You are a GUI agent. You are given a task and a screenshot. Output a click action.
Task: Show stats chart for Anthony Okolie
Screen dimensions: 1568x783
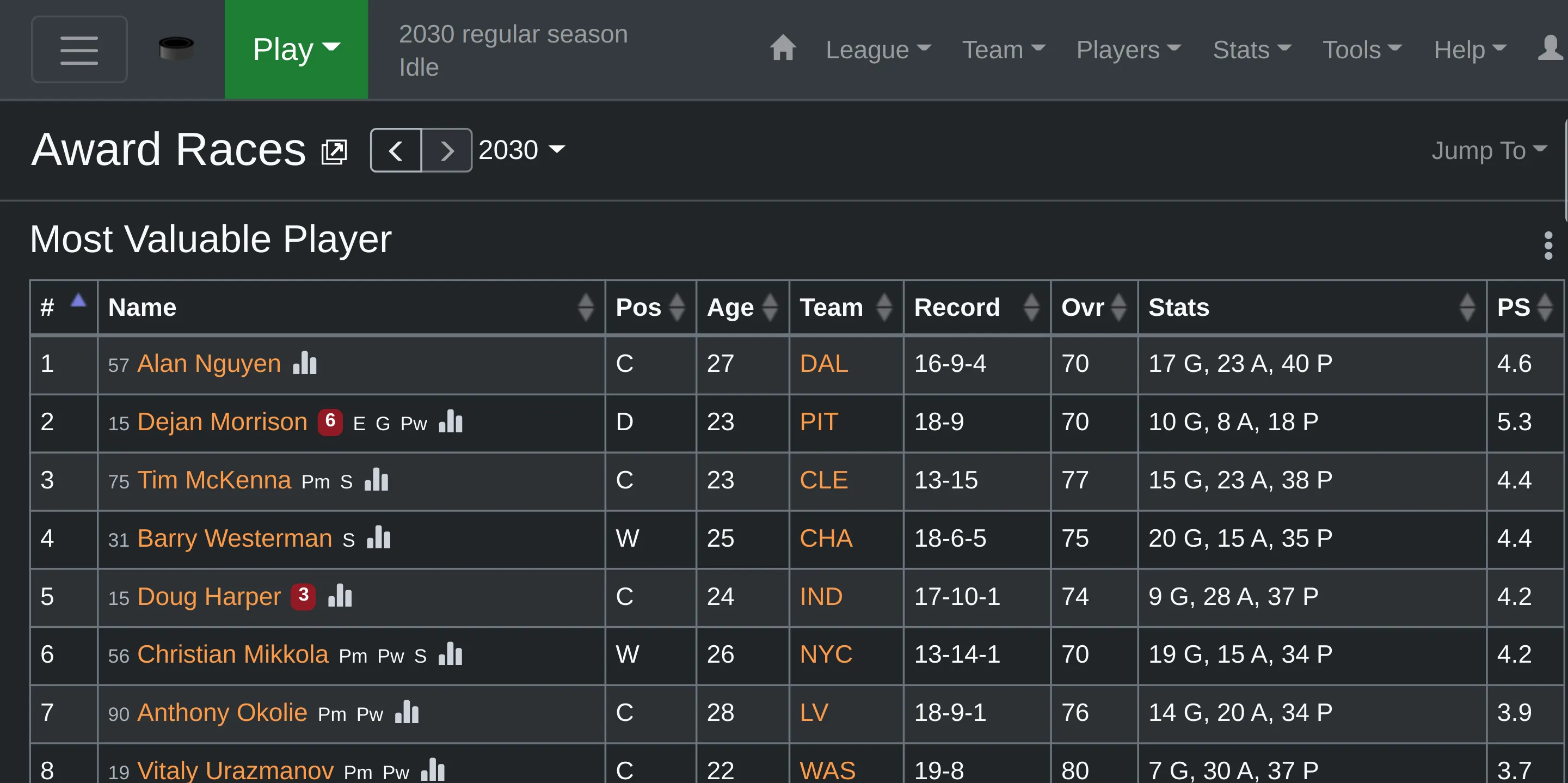[407, 712]
